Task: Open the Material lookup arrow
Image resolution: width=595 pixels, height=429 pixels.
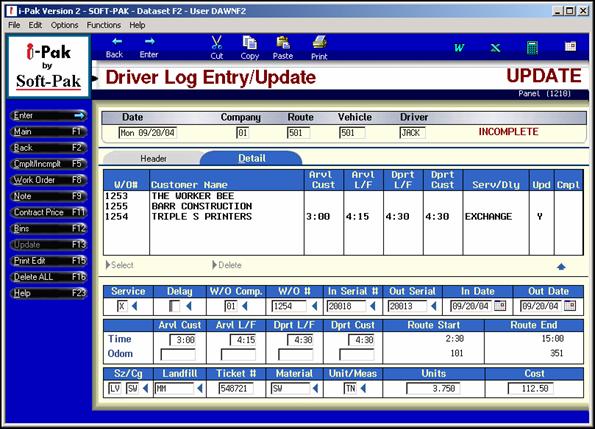Action: point(315,388)
